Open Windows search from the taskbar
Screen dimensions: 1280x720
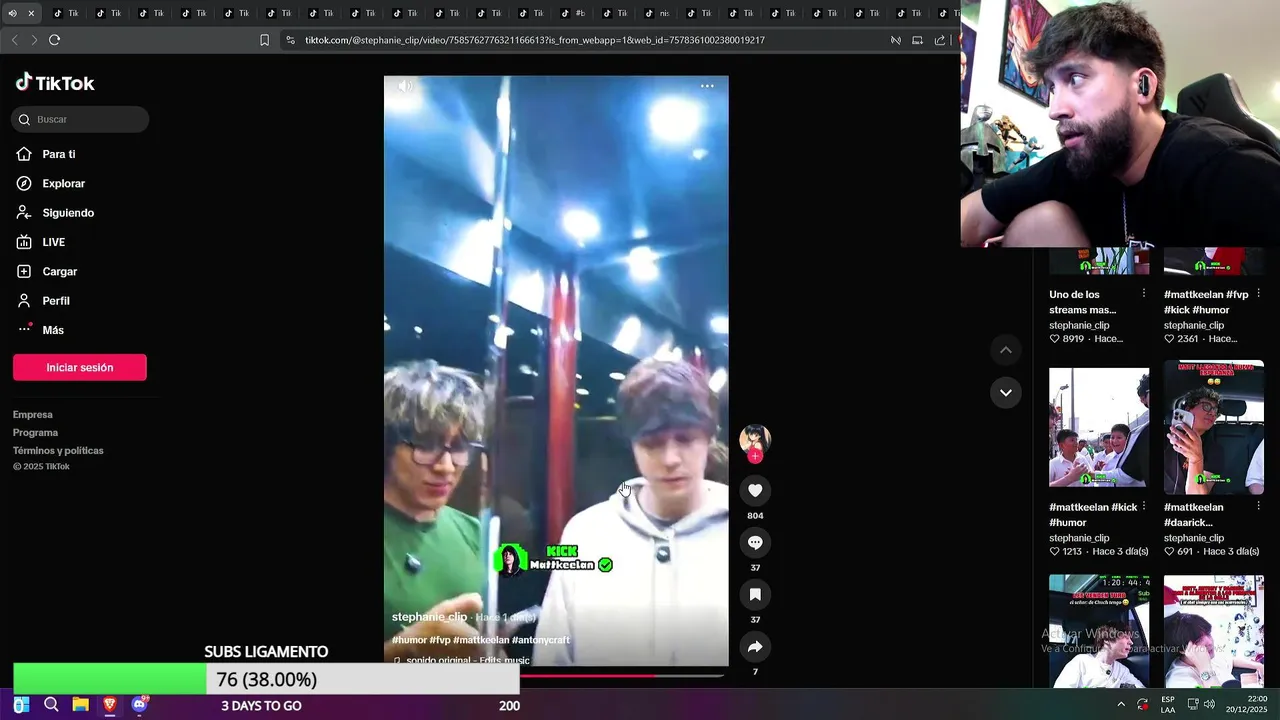click(x=51, y=705)
